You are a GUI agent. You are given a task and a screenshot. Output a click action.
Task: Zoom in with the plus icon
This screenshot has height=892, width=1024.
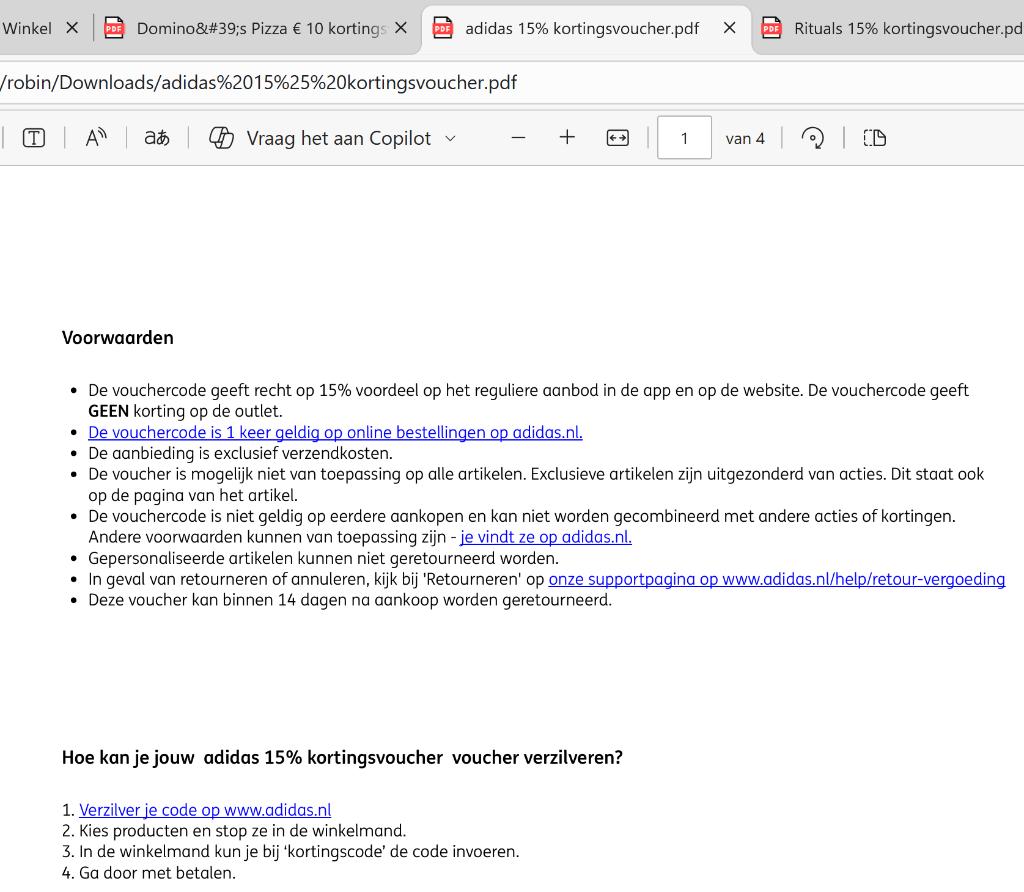(x=568, y=138)
